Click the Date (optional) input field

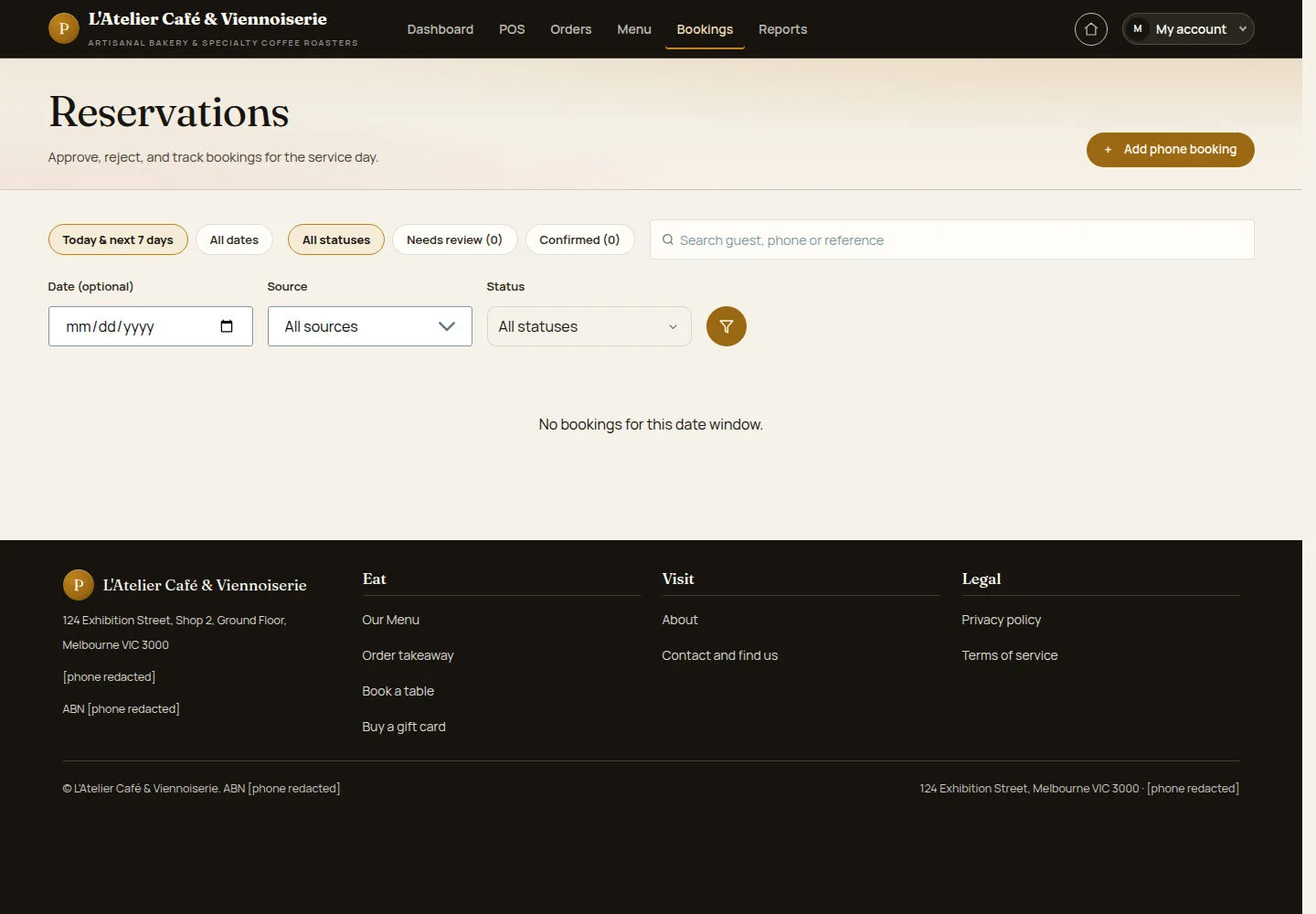[151, 326]
